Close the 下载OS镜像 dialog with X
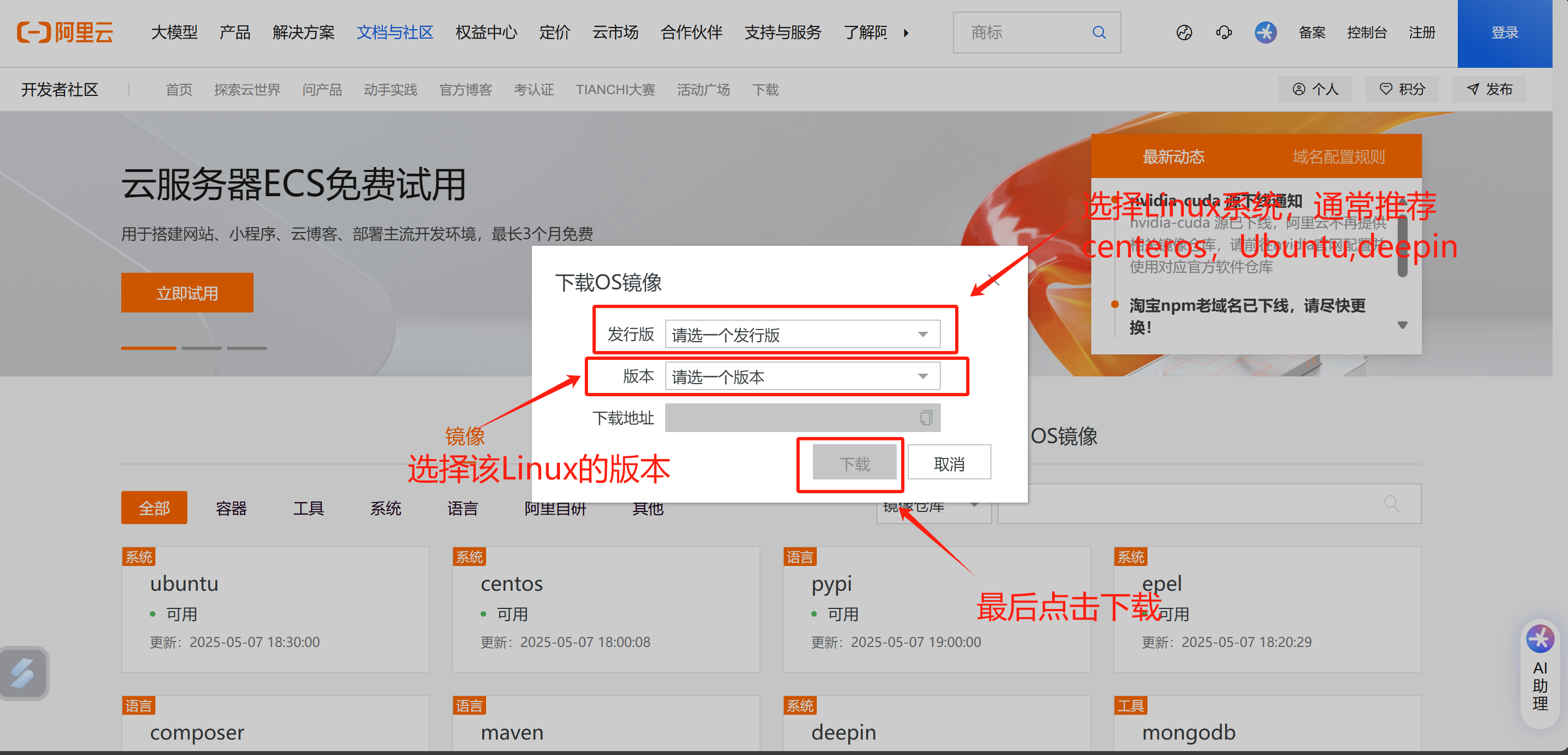The image size is (1568, 755). click(x=993, y=280)
